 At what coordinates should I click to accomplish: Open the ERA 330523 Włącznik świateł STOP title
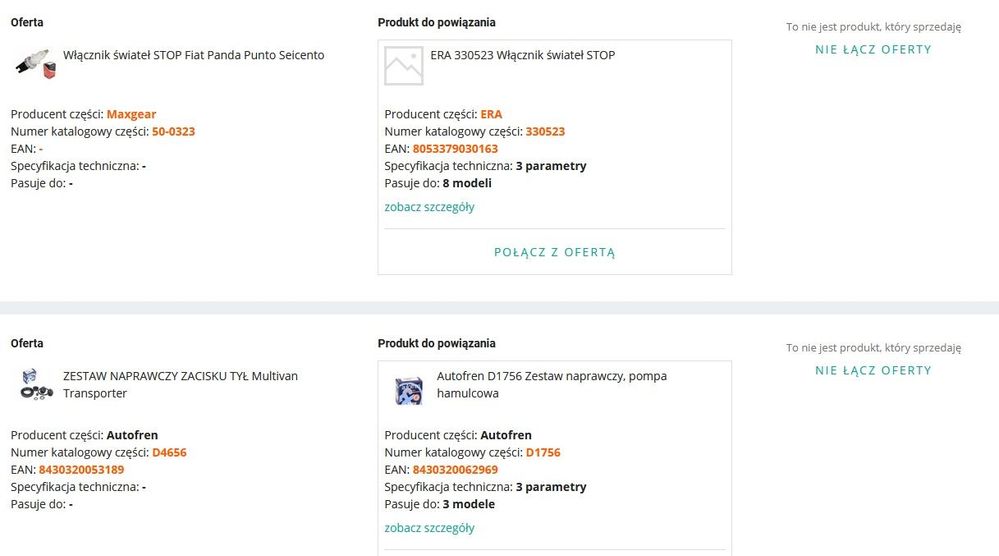point(522,55)
